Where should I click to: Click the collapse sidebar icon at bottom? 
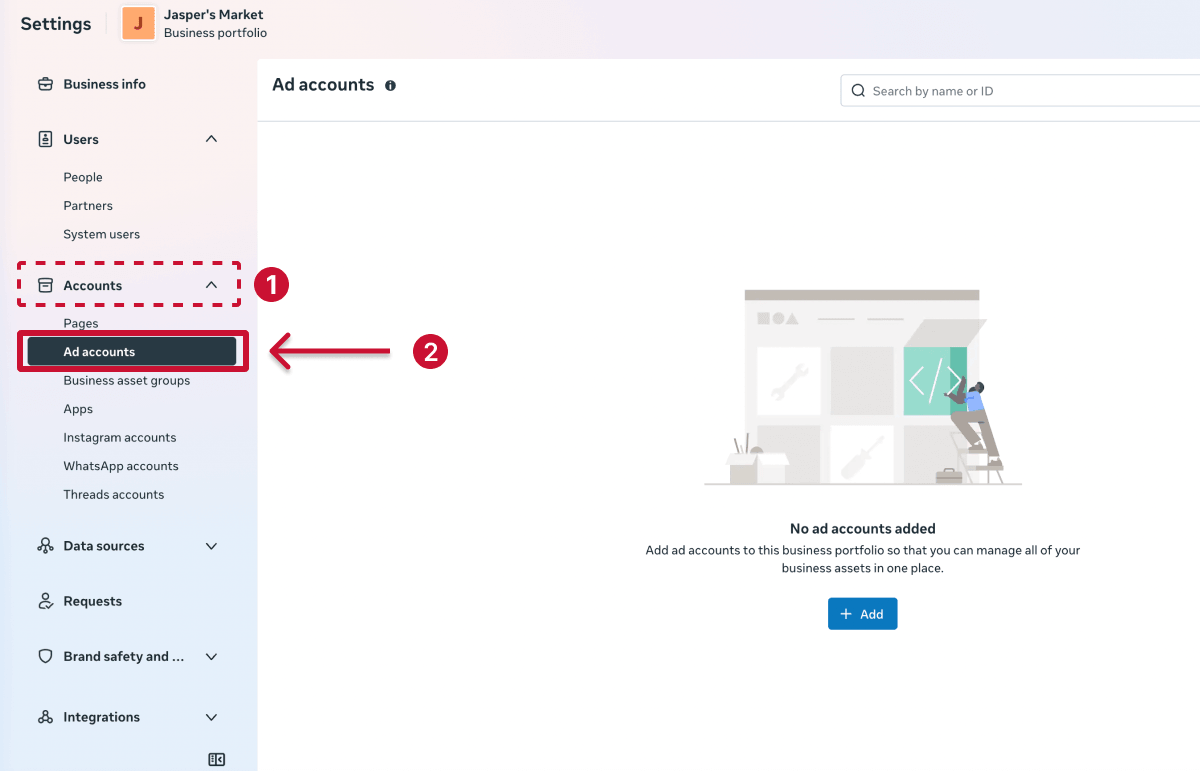[x=216, y=759]
